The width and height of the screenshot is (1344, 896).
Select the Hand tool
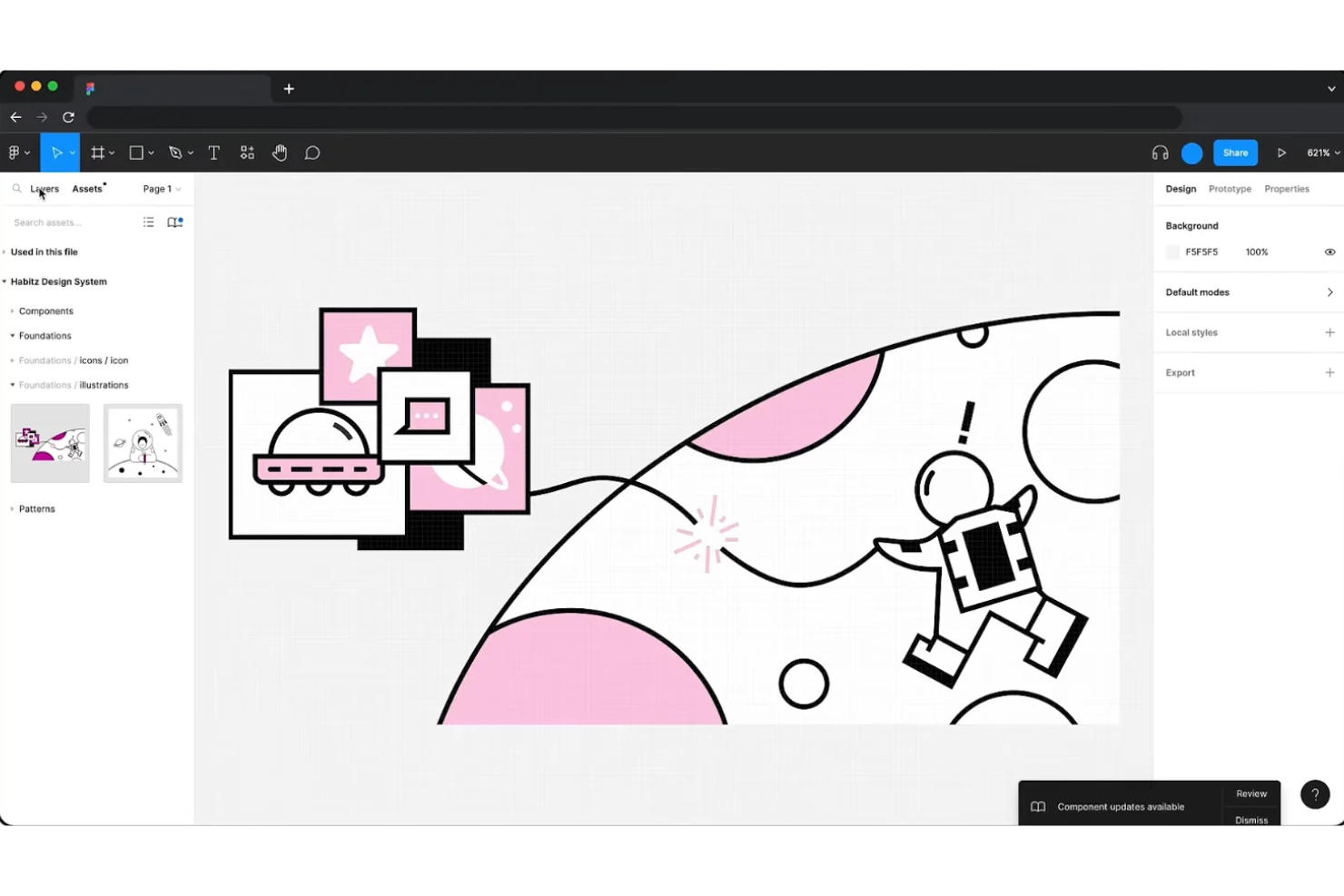(280, 153)
